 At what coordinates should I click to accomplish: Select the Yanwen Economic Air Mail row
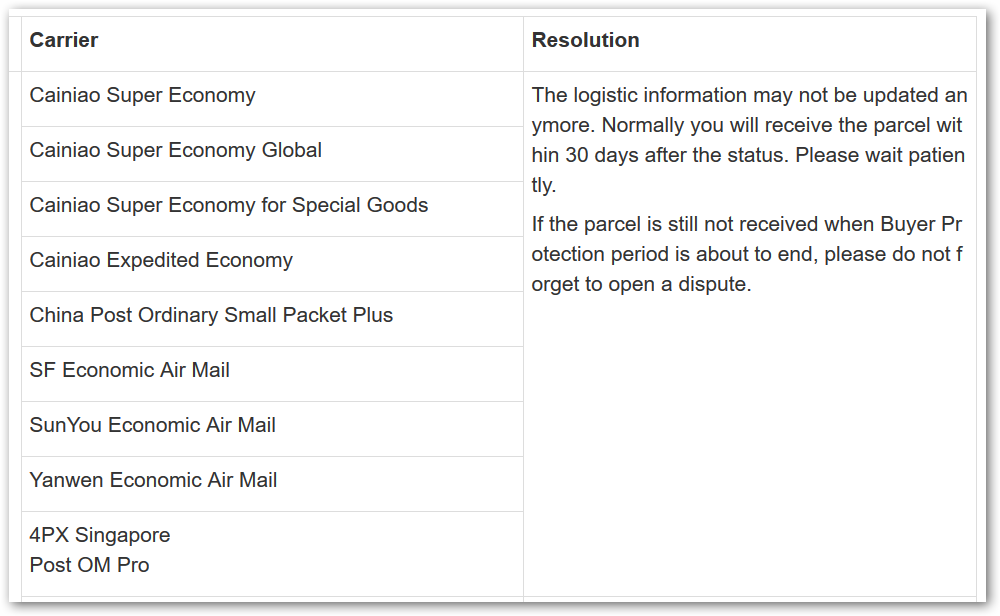pyautogui.click(x=154, y=481)
